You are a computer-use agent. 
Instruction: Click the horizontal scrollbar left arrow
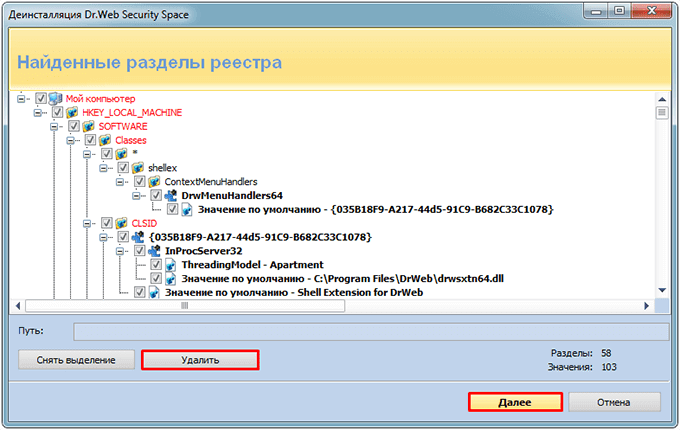(18, 306)
